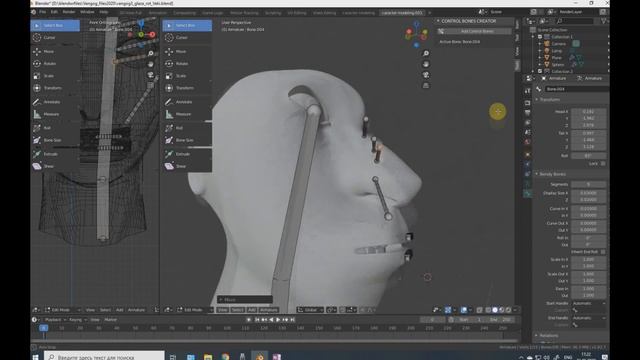Click the pan hand gizmo in the right viewport
The width and height of the screenshot is (640, 360).
tap(426, 64)
